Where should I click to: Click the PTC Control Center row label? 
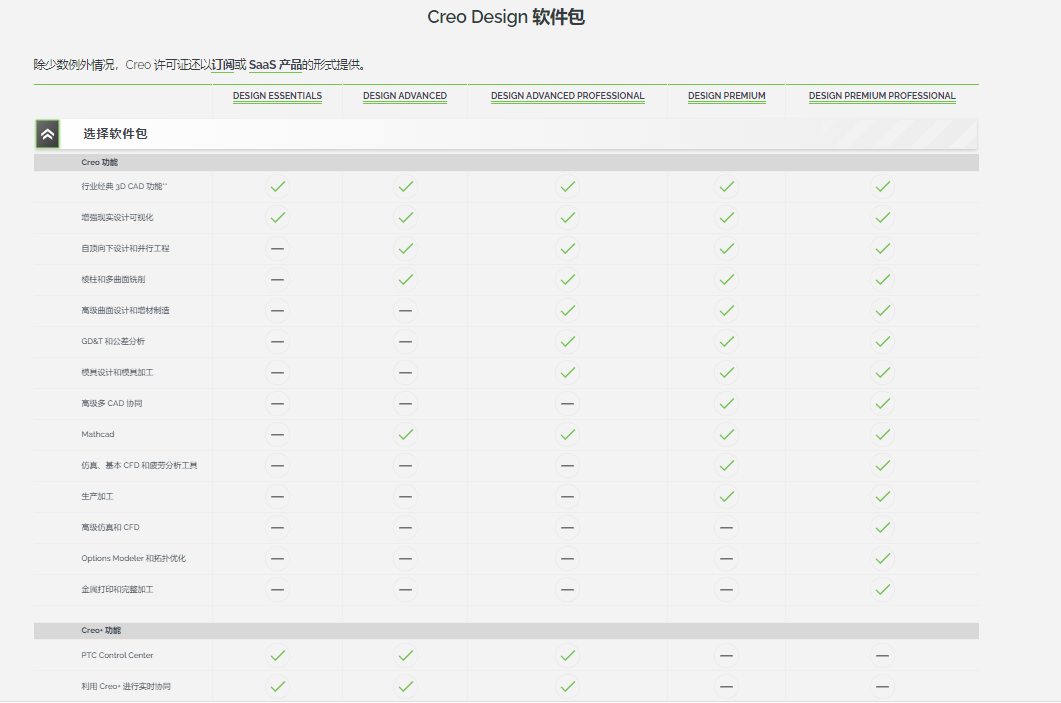pyautogui.click(x=117, y=656)
